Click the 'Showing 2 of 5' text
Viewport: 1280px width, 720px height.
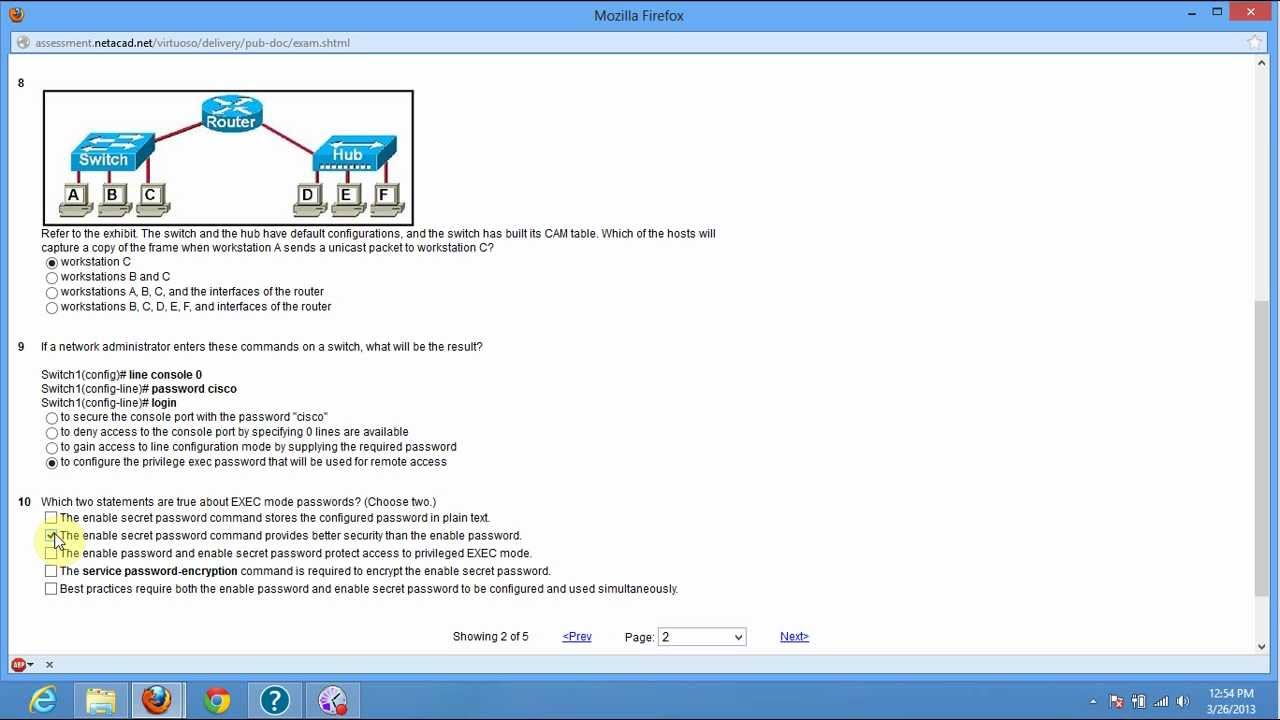490,636
